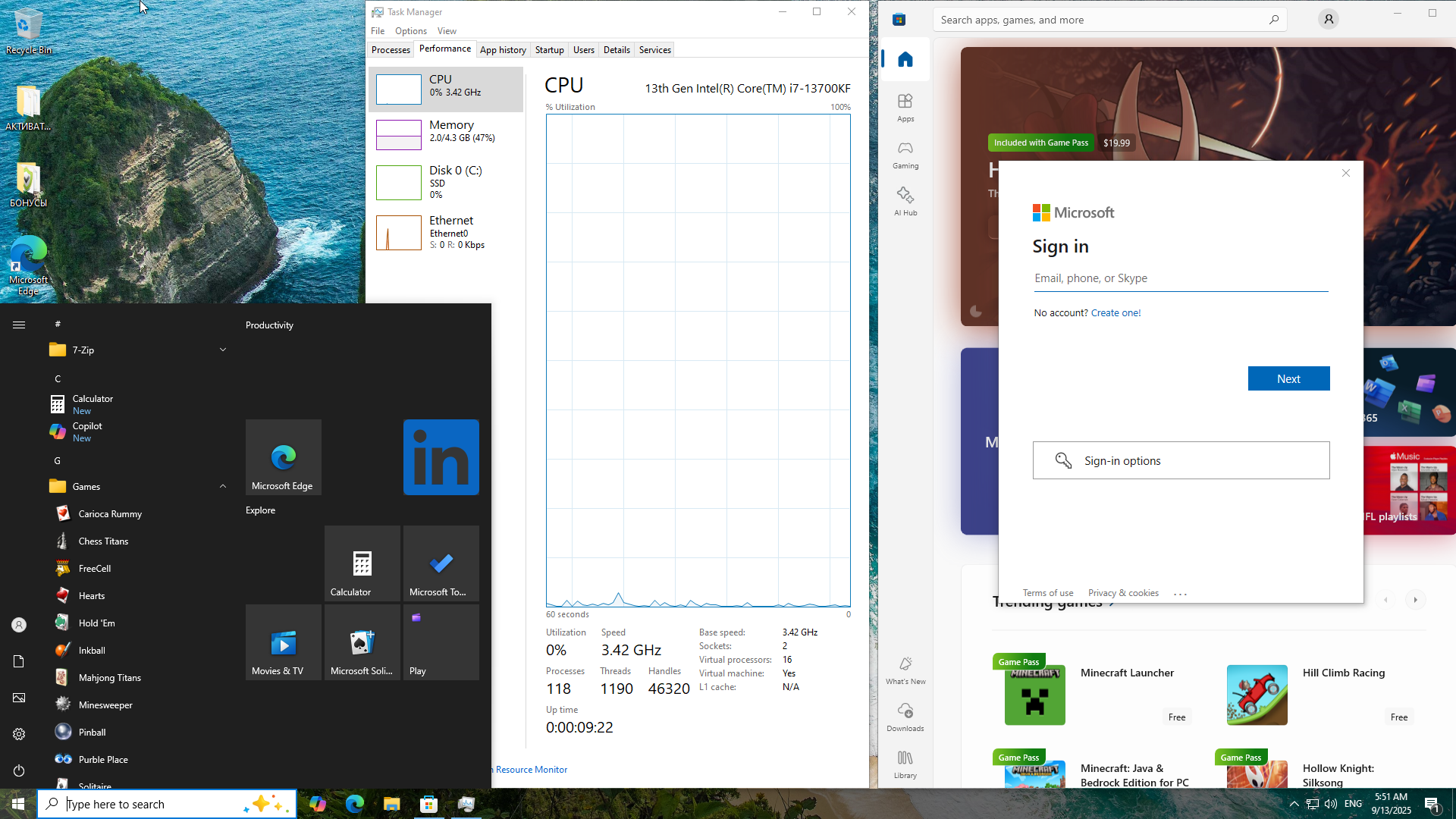Open Privacy & cookies link
Viewport: 1456px width, 819px height.
[1123, 593]
